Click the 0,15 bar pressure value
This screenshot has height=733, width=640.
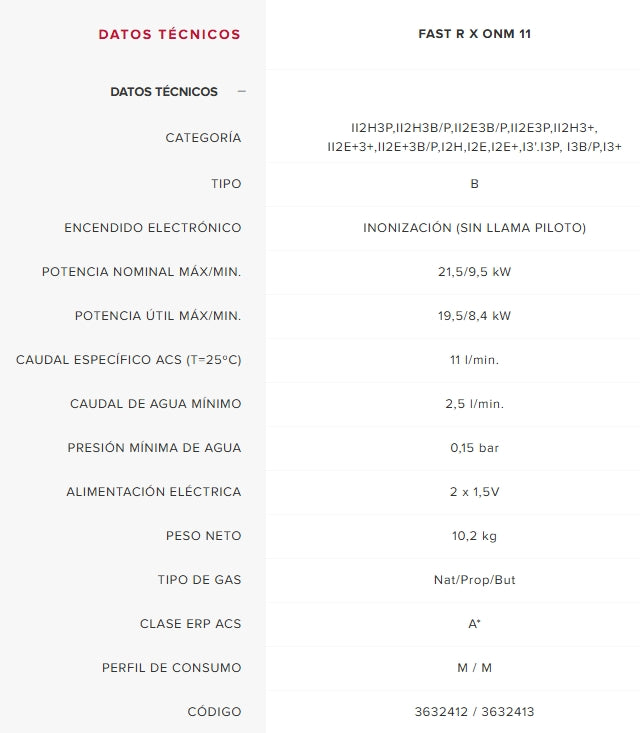pos(475,448)
